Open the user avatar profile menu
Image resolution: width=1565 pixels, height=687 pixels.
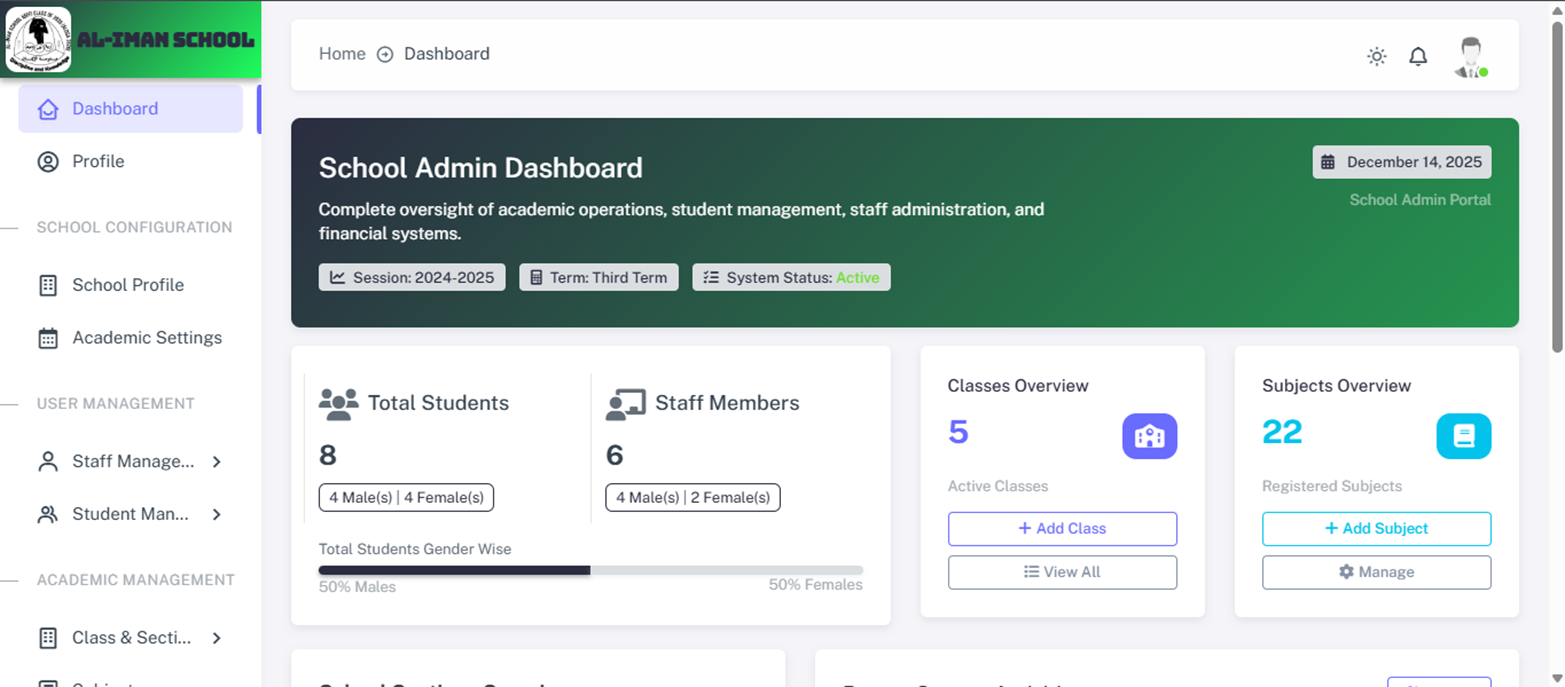tap(1470, 57)
